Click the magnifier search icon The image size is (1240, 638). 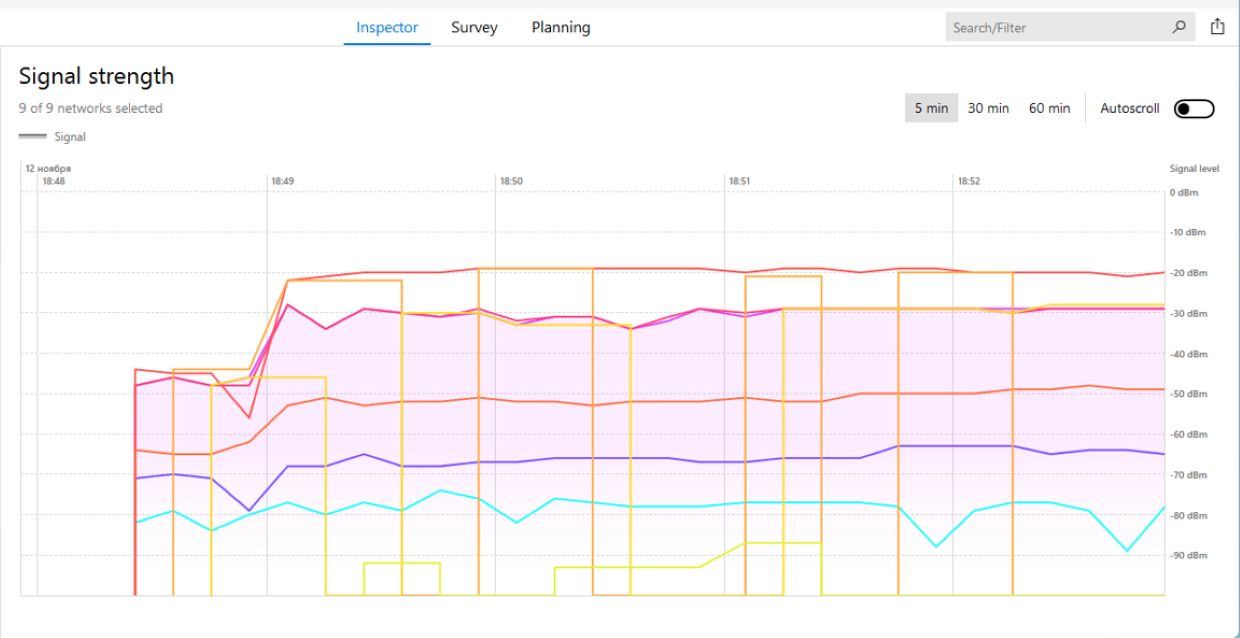1179,27
